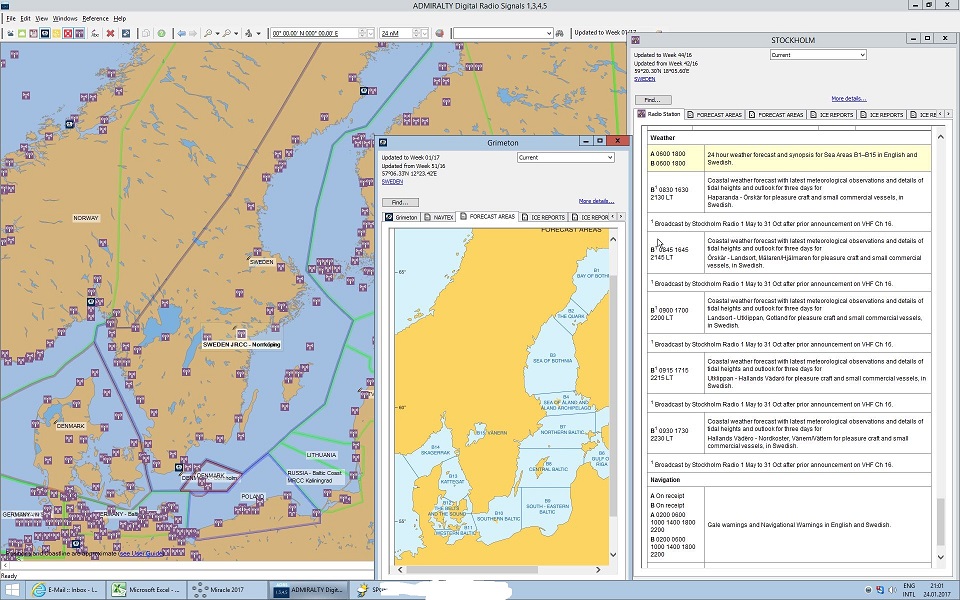Click tab scroll right arrow in STOCKHOLM window
The width and height of the screenshot is (960, 600).
click(x=948, y=114)
